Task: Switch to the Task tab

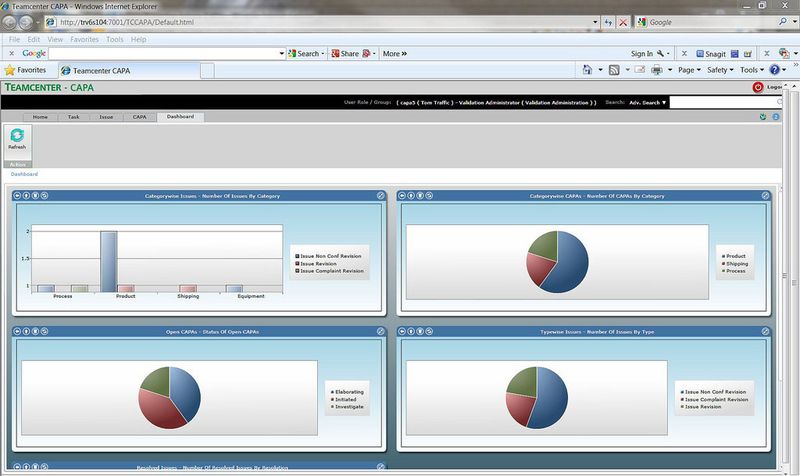Action: pyautogui.click(x=73, y=117)
